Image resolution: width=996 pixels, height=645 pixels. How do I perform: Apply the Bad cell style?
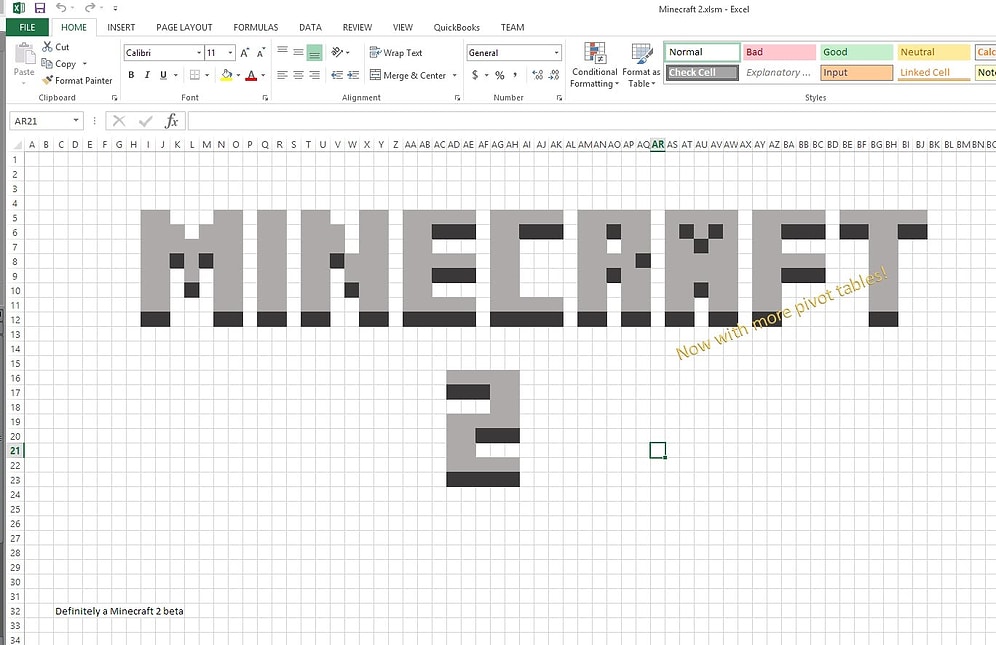[x=779, y=52]
